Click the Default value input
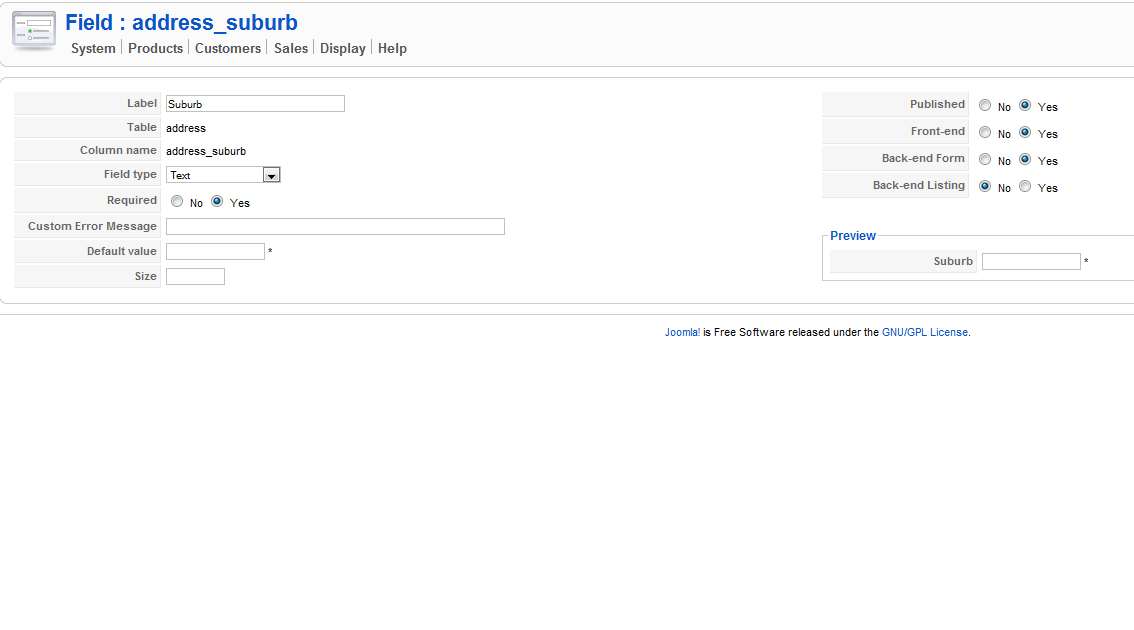1134x630 pixels. pyautogui.click(x=215, y=252)
